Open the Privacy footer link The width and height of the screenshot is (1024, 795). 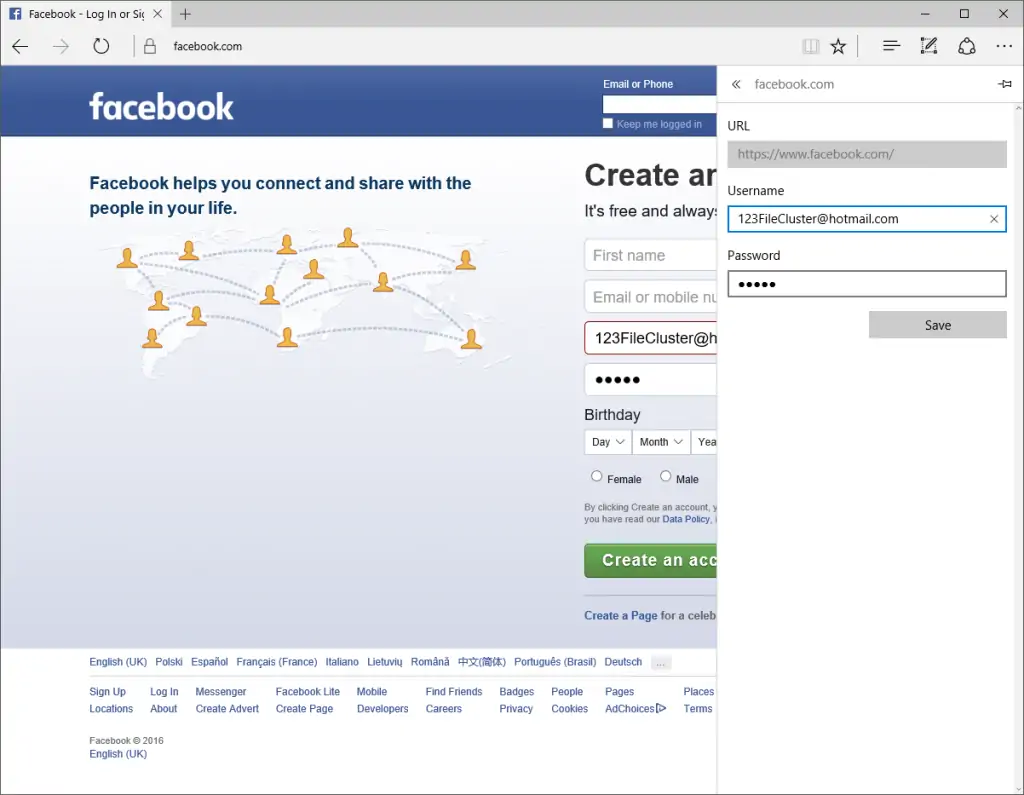pyautogui.click(x=516, y=709)
